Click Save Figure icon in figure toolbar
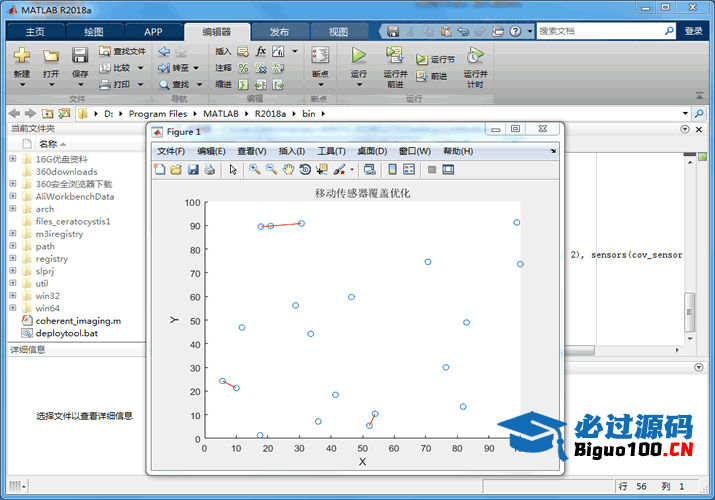 [x=193, y=170]
